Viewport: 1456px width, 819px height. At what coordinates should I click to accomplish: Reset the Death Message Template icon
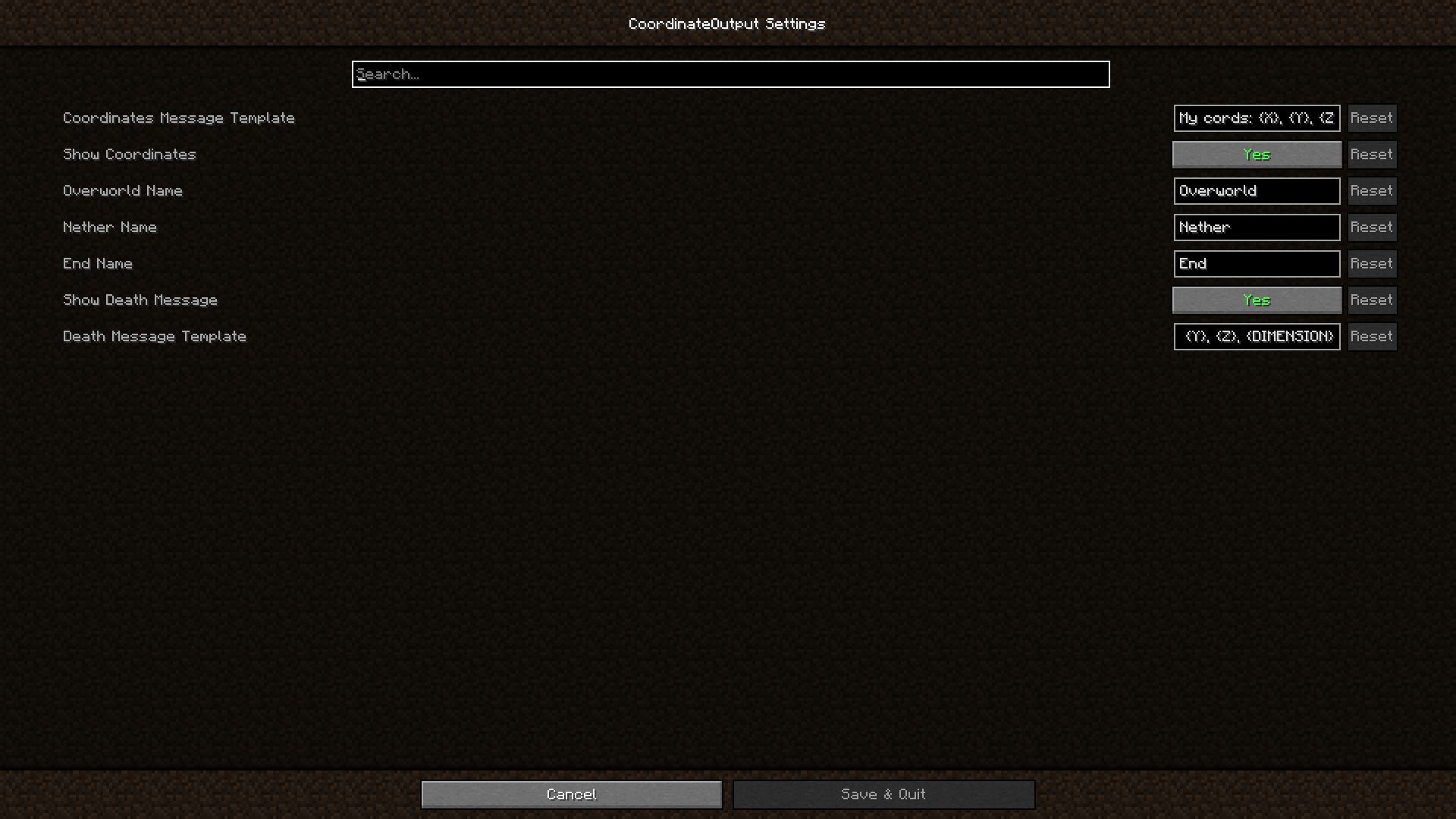[1372, 336]
